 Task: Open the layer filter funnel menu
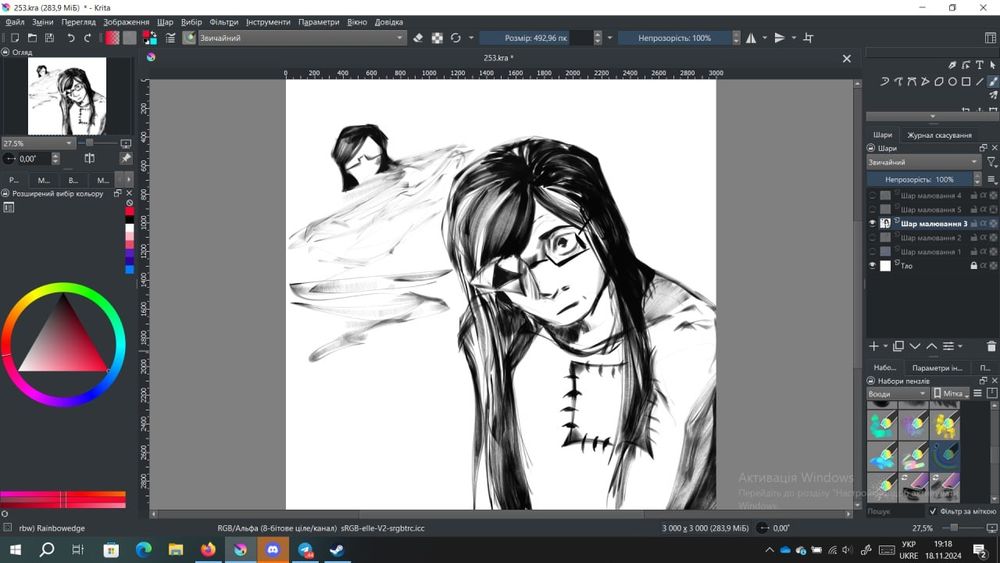(x=990, y=162)
